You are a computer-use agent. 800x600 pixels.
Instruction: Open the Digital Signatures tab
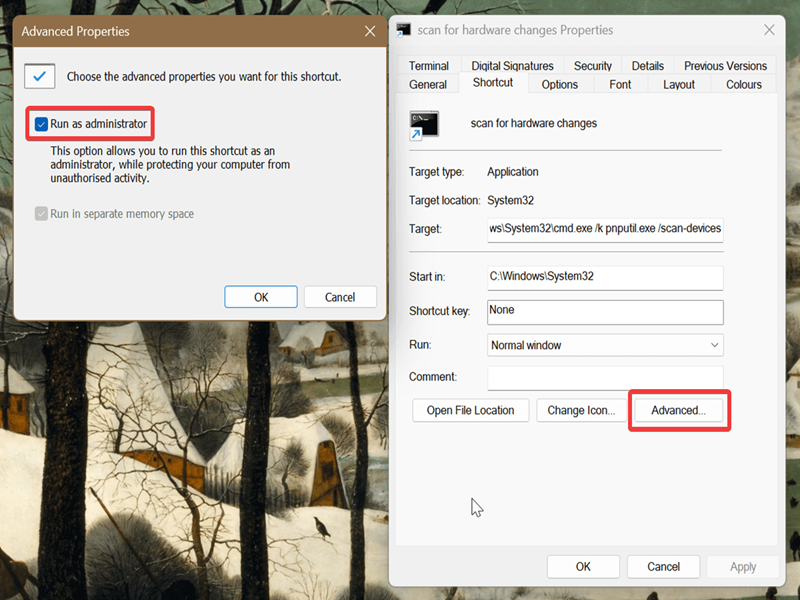pos(512,66)
